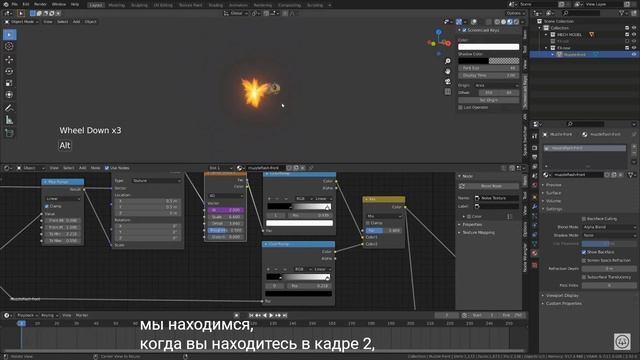Hide MECH MODEL collection with eye icon
This screenshot has width=640, height=360.
634,35
